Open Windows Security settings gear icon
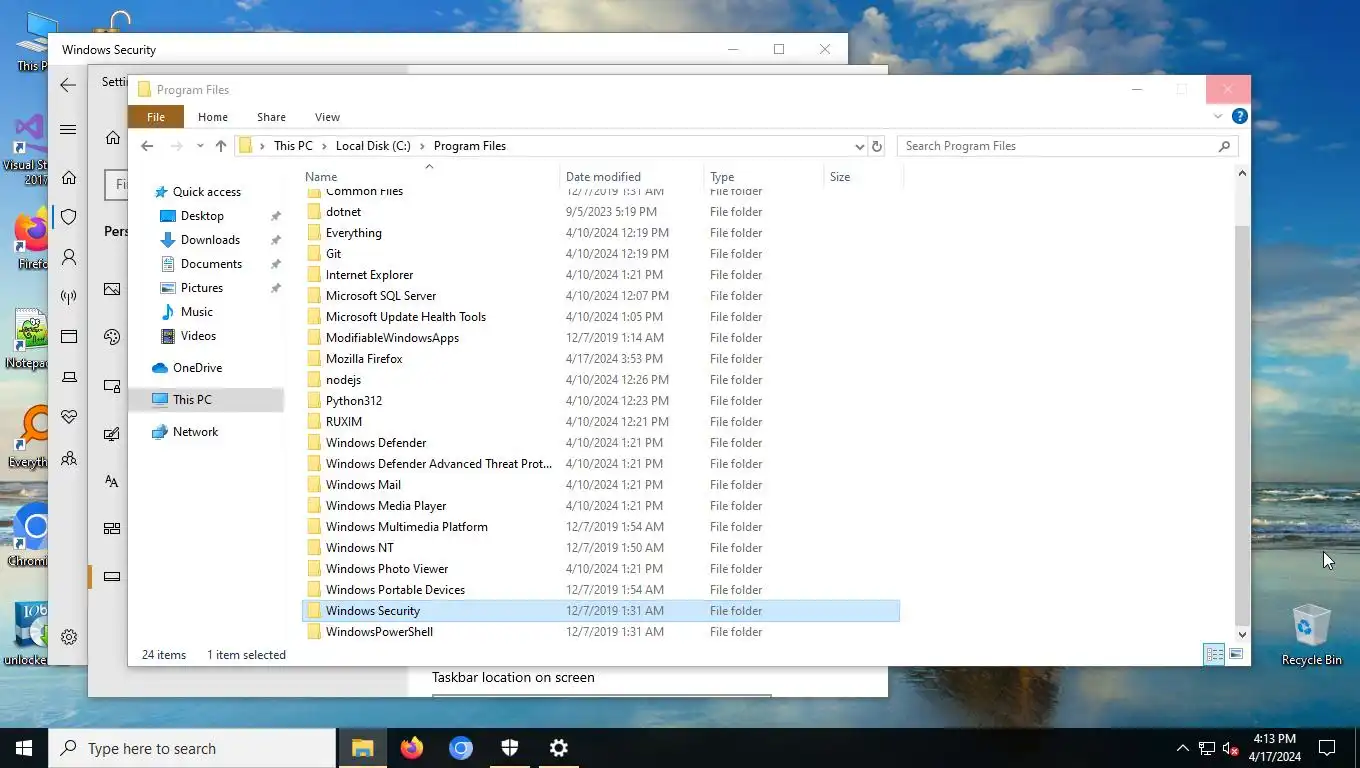This screenshot has height=768, width=1360. 69,637
